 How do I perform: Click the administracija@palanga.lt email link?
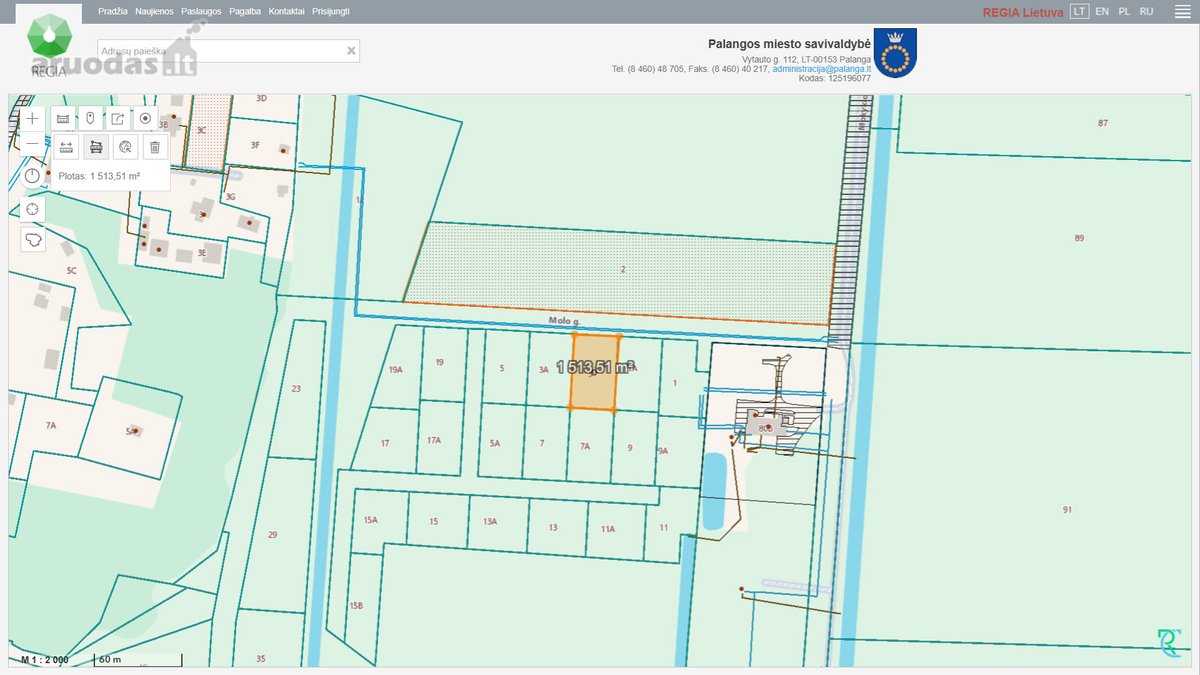821,69
